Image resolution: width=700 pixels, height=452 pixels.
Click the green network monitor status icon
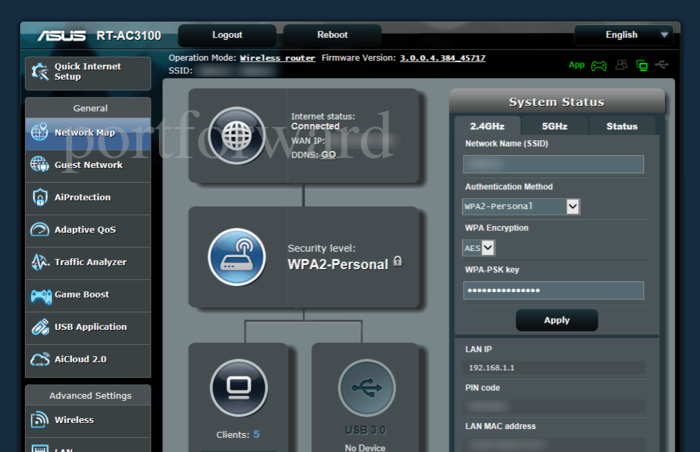coord(642,66)
